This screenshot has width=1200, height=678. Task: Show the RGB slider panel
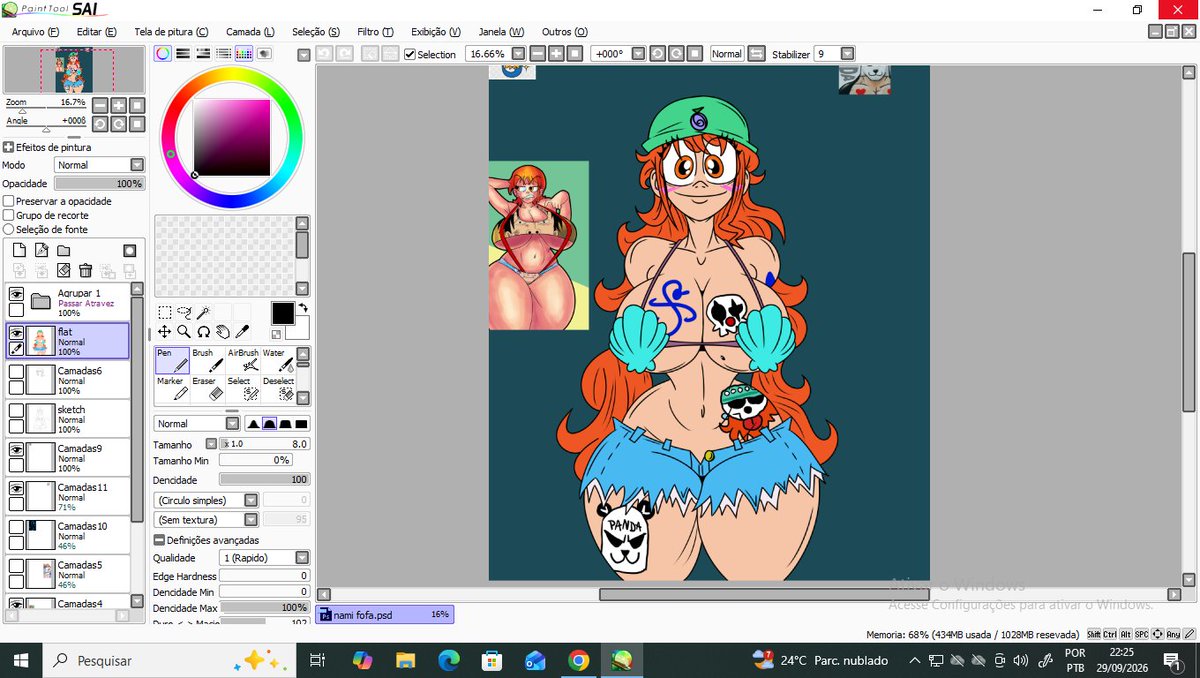click(182, 54)
